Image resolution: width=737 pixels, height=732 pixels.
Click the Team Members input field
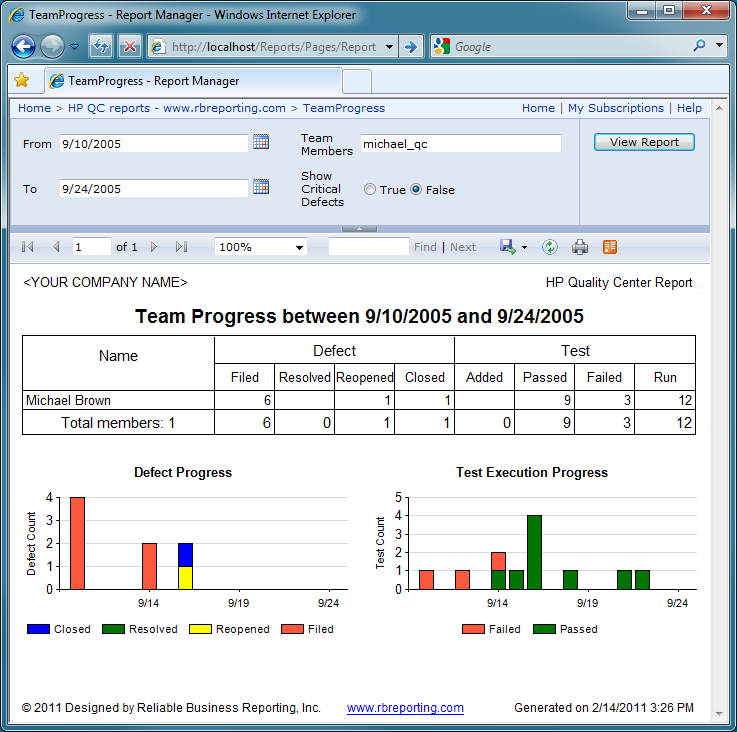(460, 144)
